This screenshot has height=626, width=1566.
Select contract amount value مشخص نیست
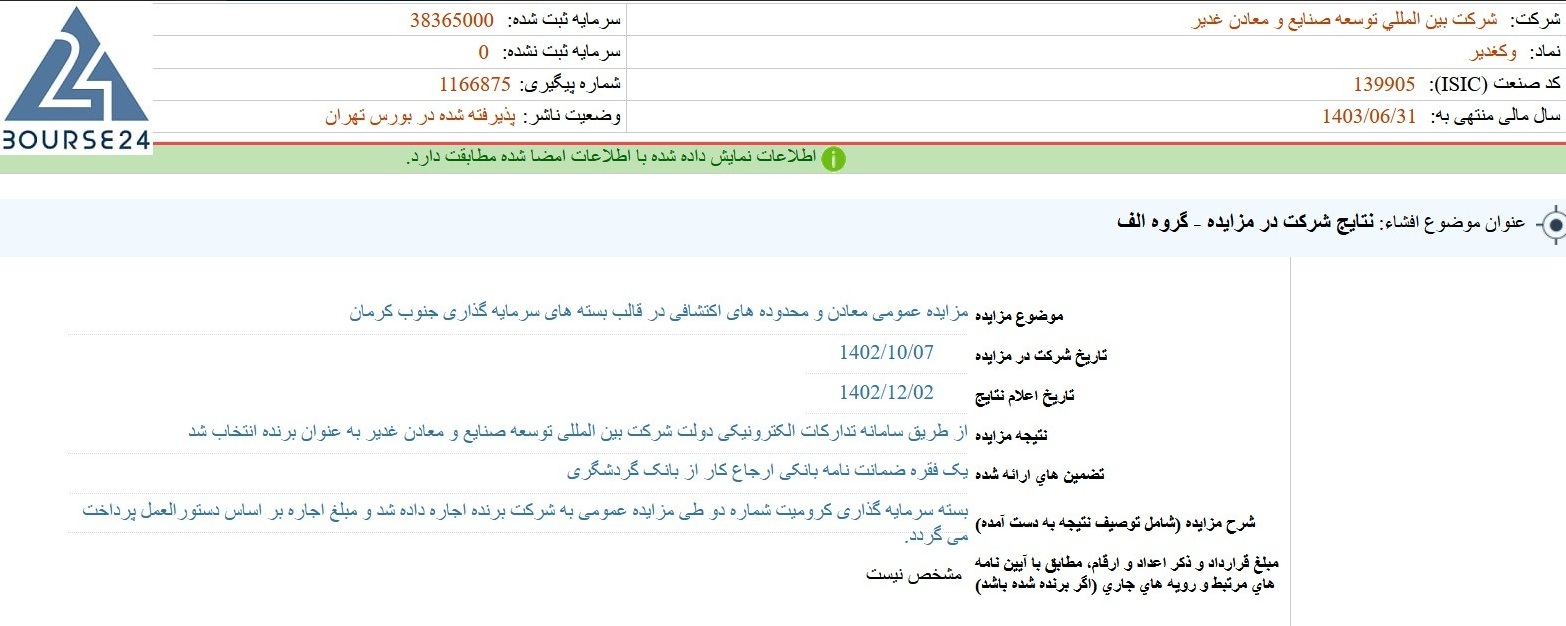[913, 575]
